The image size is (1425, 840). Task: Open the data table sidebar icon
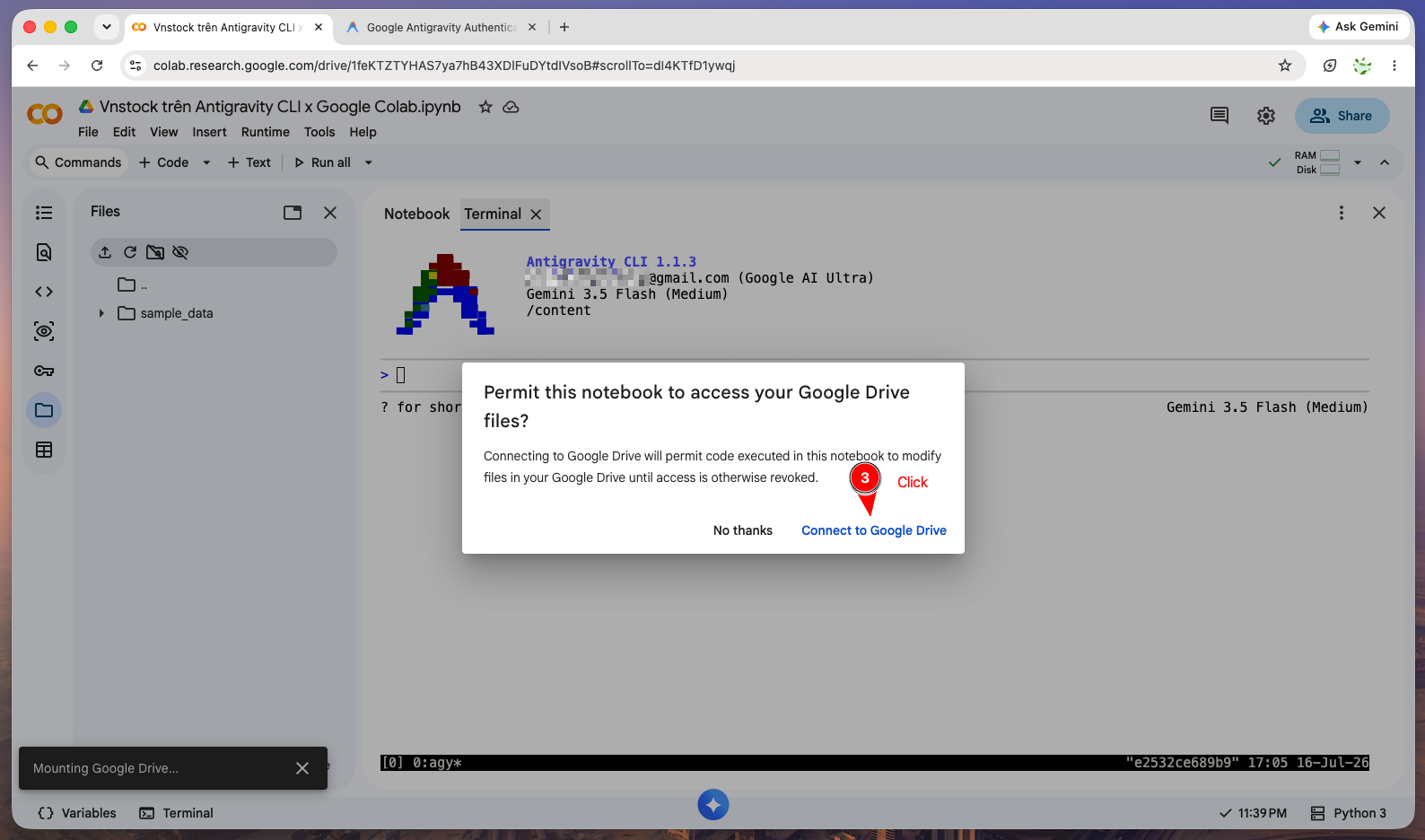coord(44,450)
